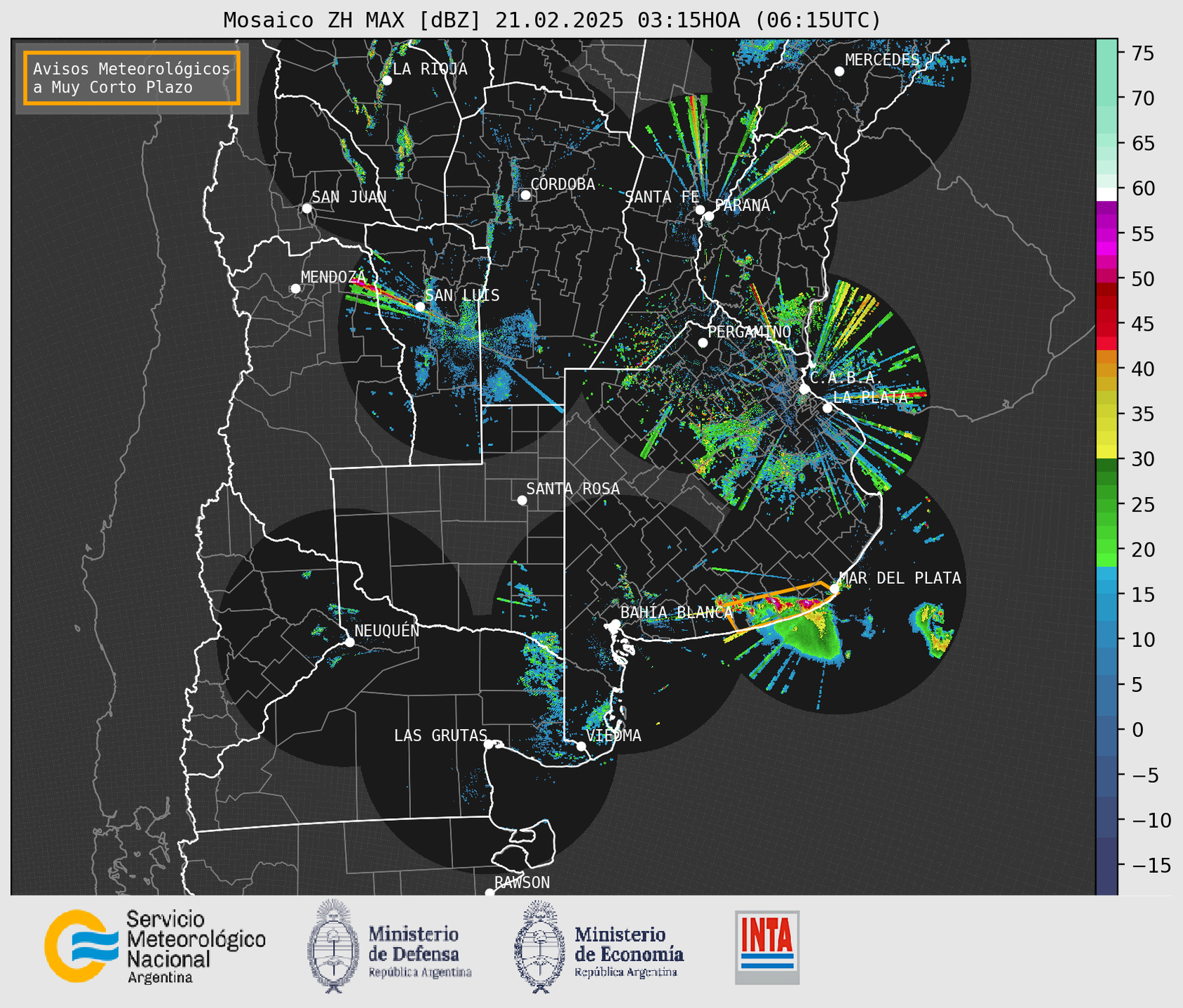Click the PERGAMINO label
The image size is (1183, 1008).
(x=750, y=332)
